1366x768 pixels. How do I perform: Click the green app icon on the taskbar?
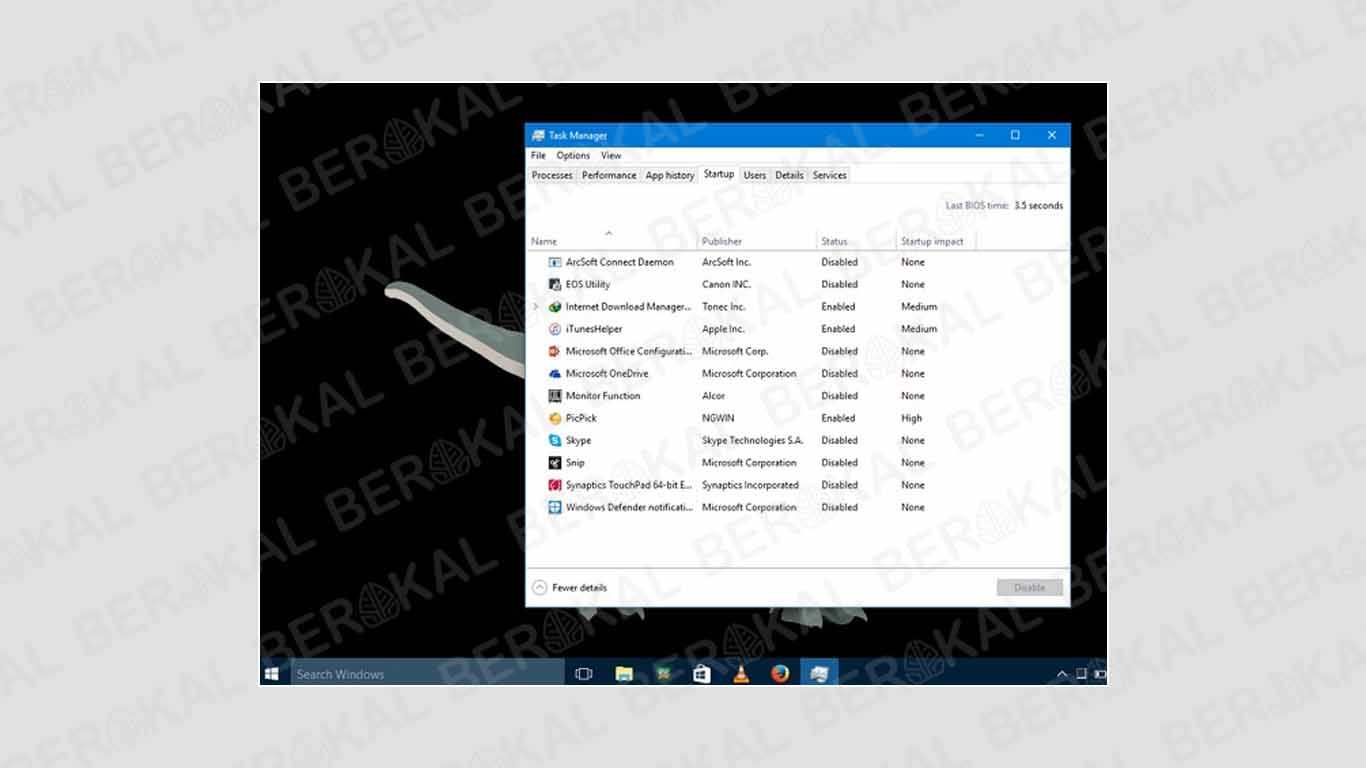(663, 674)
